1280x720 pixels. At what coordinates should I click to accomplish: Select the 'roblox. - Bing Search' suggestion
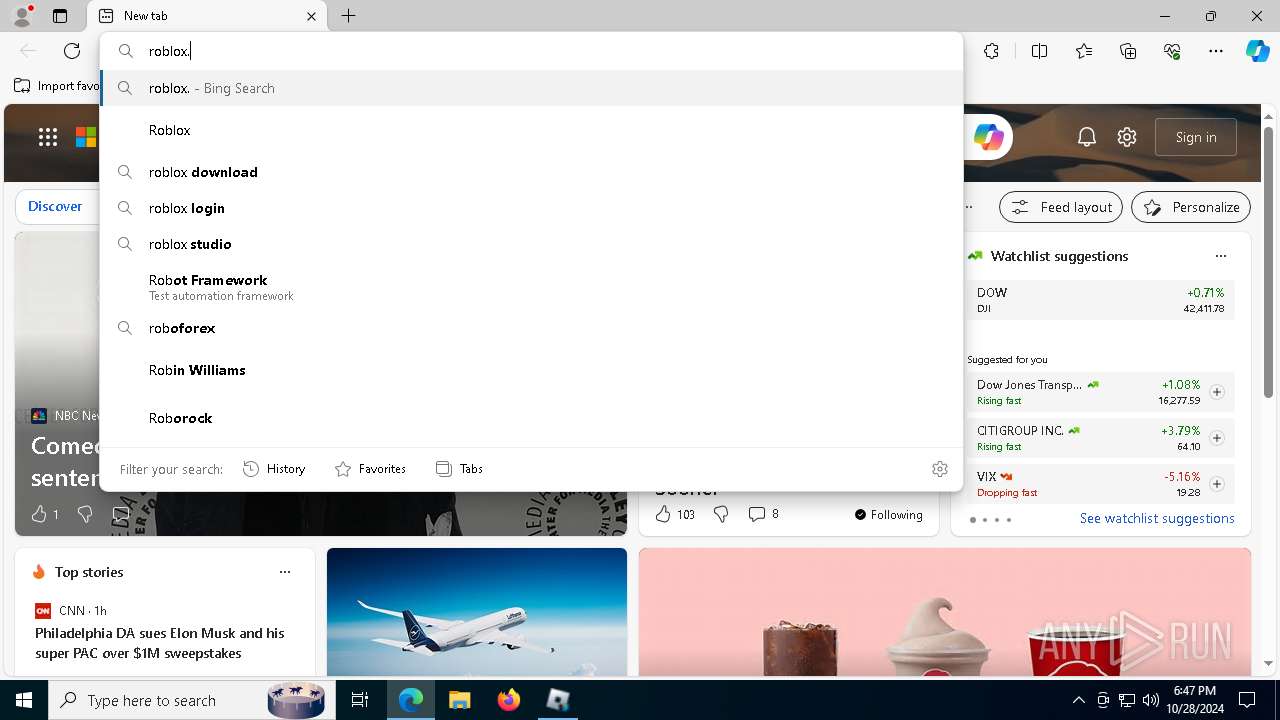click(532, 88)
